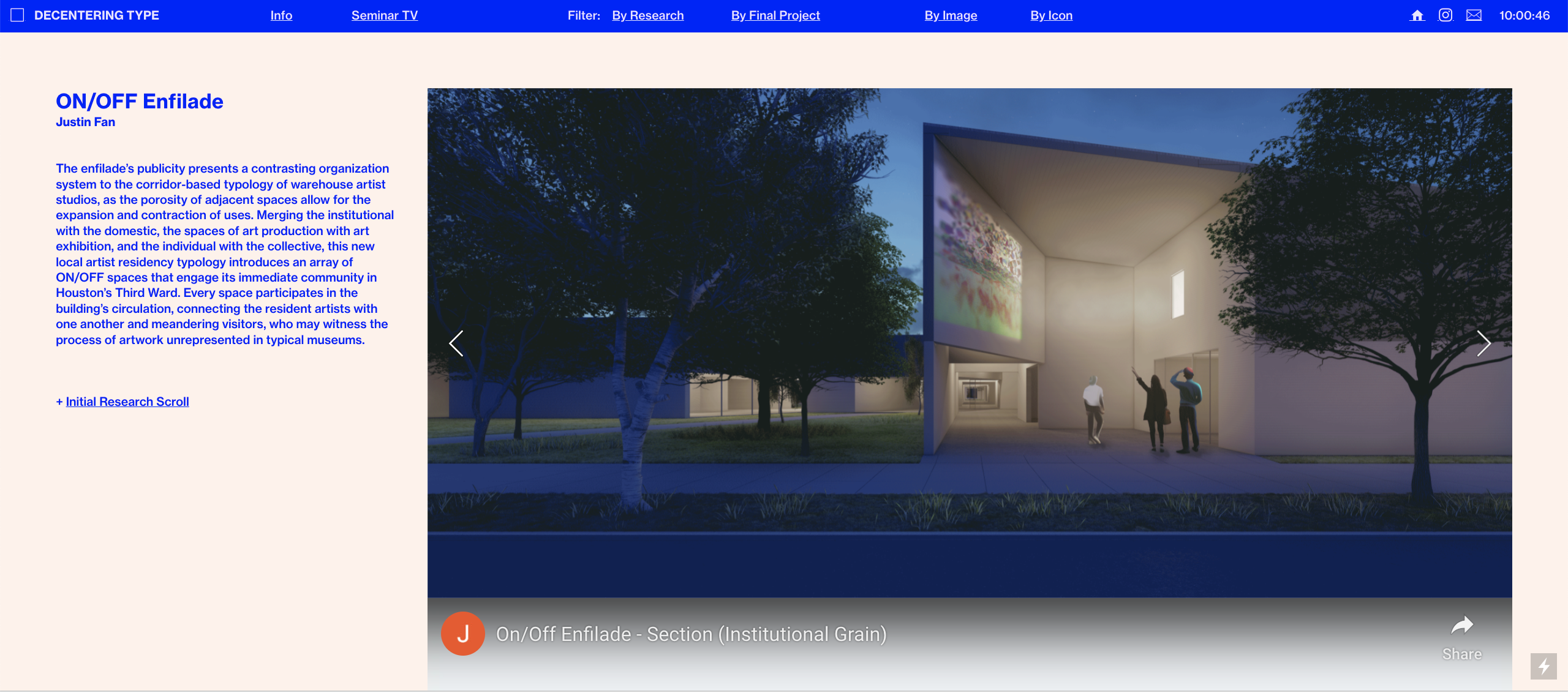Advance slideshow with right arrow
The width and height of the screenshot is (1568, 693).
click(x=1483, y=343)
